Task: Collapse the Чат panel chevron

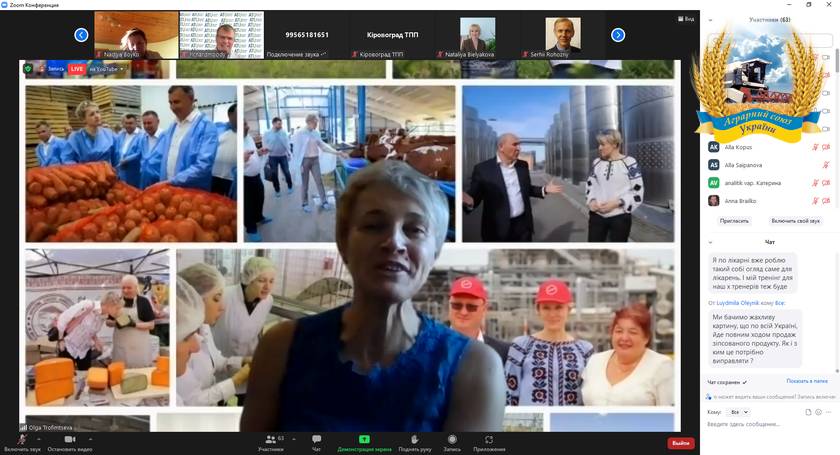Action: coord(710,242)
